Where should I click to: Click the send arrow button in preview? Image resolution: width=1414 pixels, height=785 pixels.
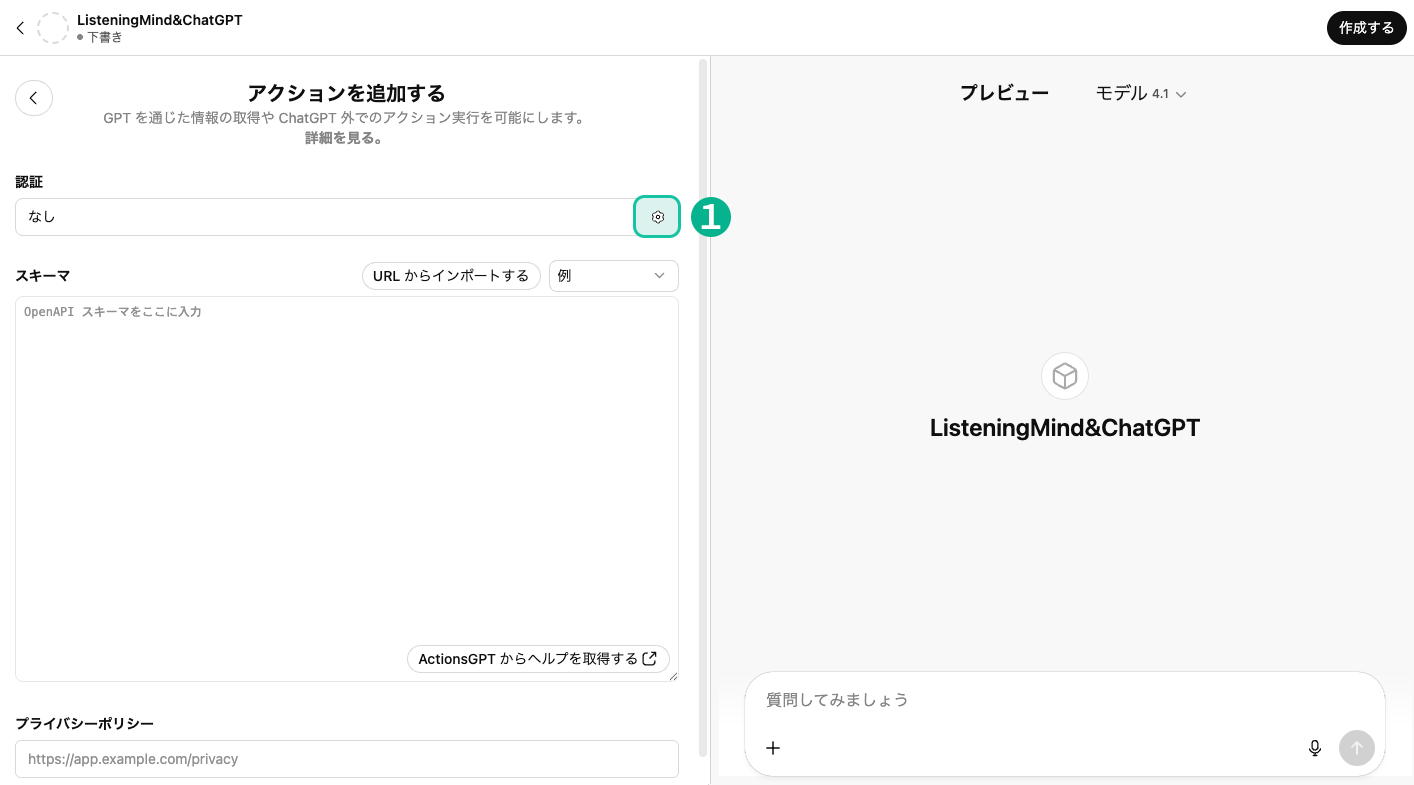click(1357, 747)
